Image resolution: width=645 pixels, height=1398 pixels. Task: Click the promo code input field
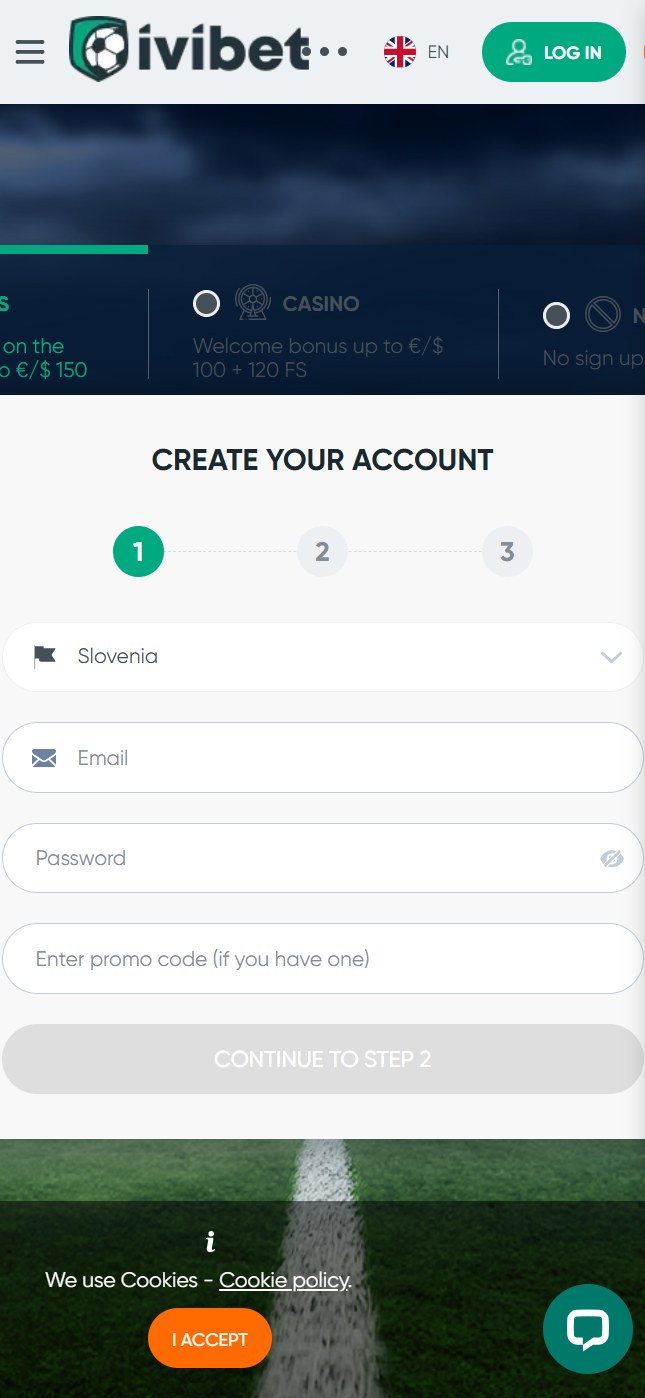point(322,959)
